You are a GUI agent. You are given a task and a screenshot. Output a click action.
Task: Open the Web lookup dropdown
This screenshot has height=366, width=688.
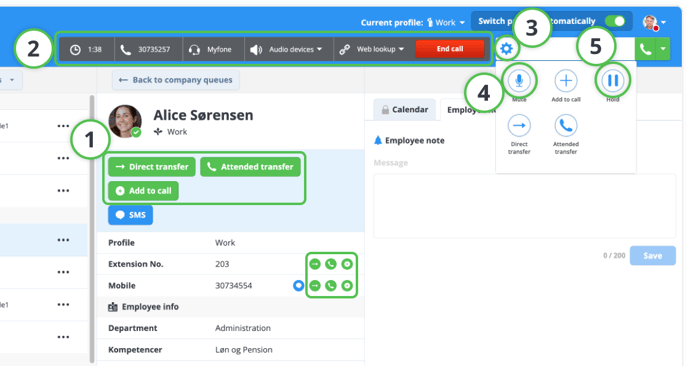(x=371, y=49)
